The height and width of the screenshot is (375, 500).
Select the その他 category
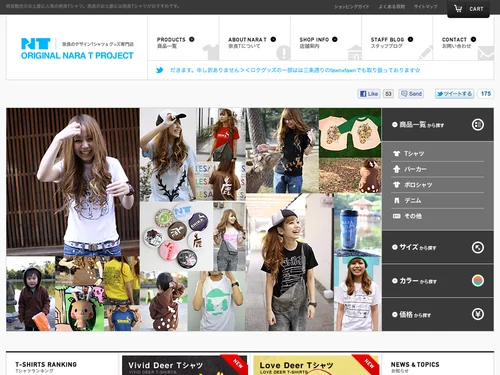point(438,216)
